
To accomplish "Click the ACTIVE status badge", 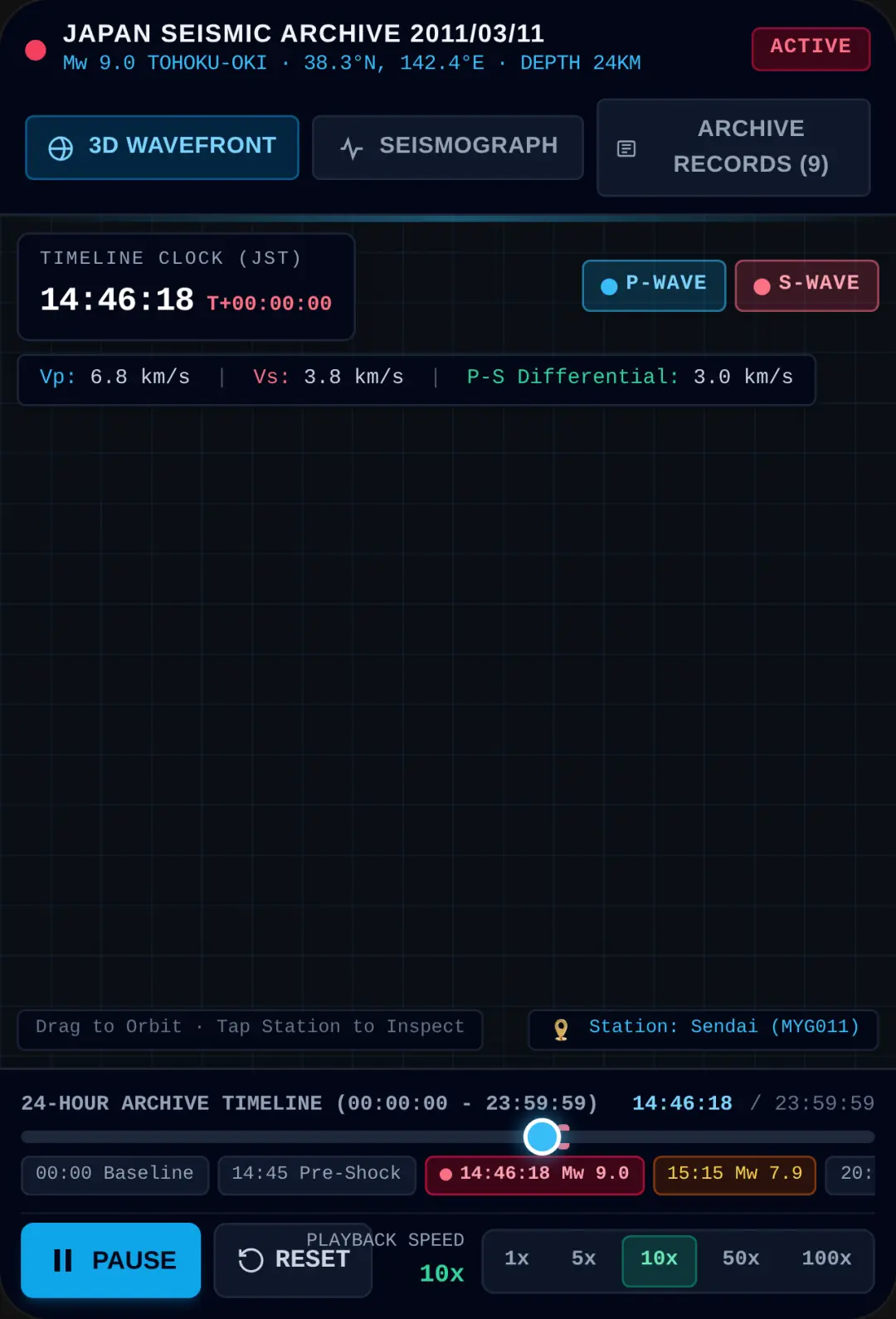I will [811, 48].
